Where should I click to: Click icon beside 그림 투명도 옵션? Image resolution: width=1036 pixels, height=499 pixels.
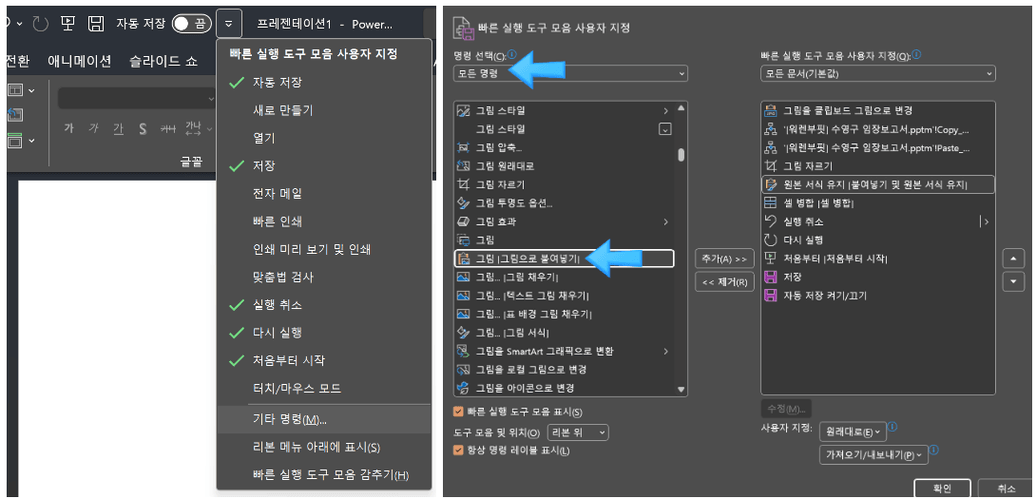click(x=463, y=203)
